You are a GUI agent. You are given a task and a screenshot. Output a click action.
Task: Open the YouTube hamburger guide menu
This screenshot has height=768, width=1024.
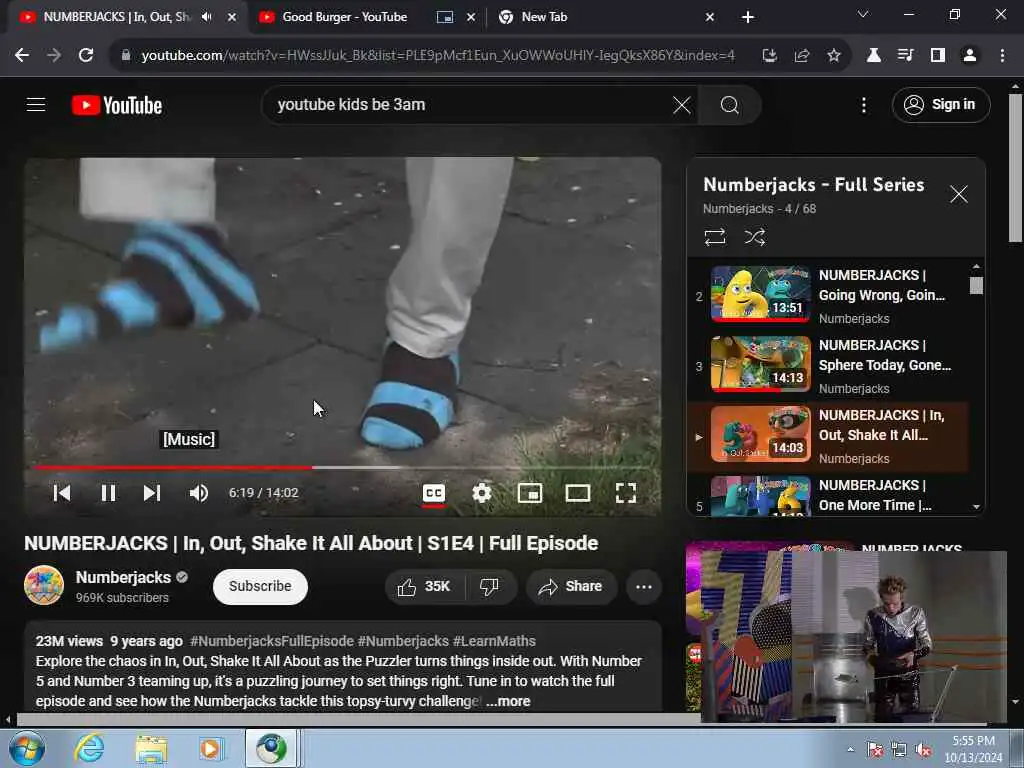point(36,104)
